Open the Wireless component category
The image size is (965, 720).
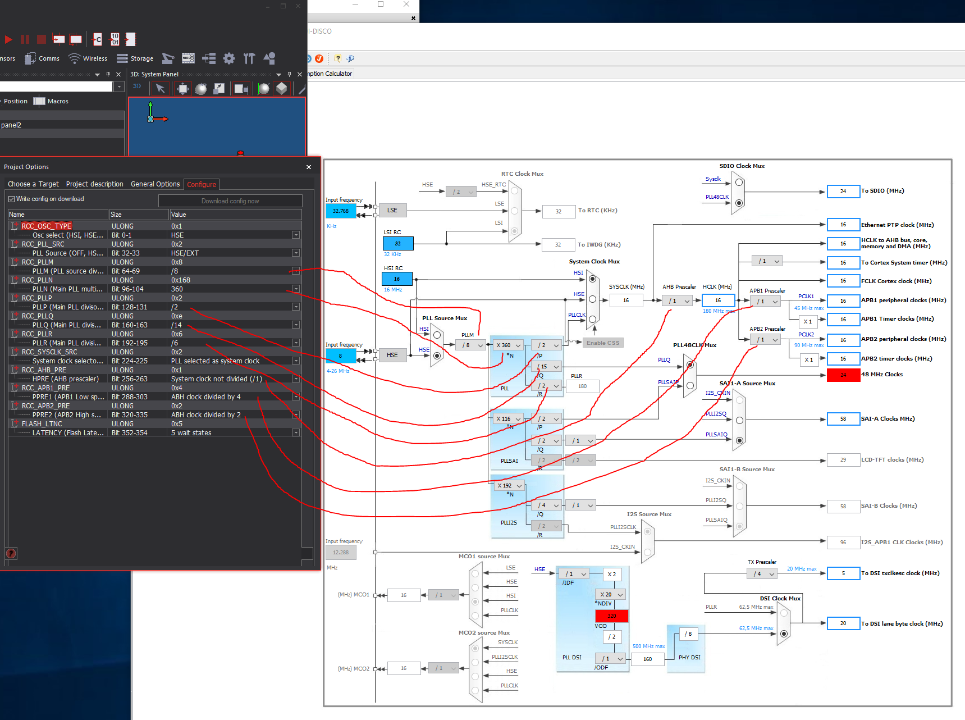89,59
